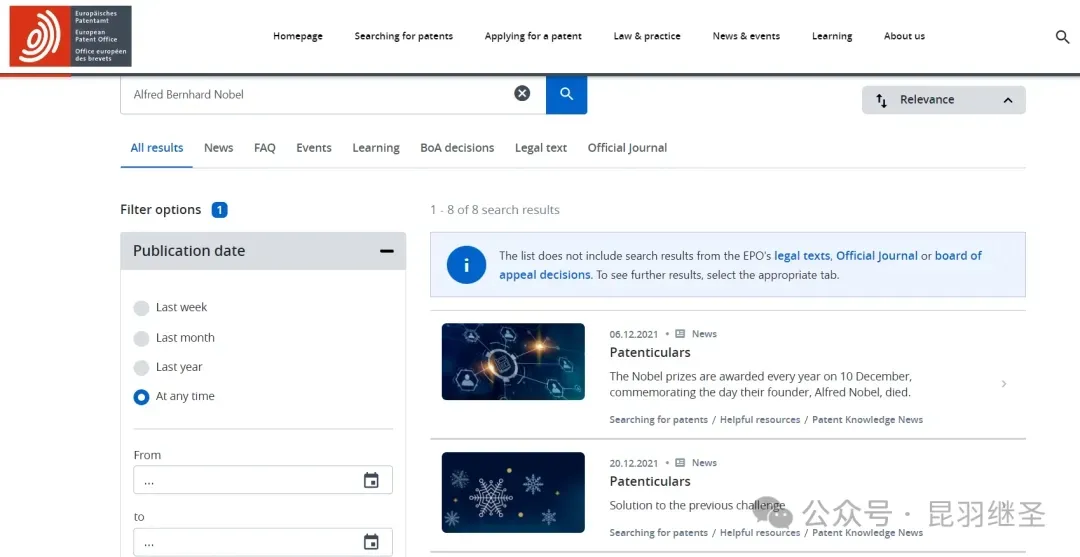Switch to the BoA decisions tab

457,148
